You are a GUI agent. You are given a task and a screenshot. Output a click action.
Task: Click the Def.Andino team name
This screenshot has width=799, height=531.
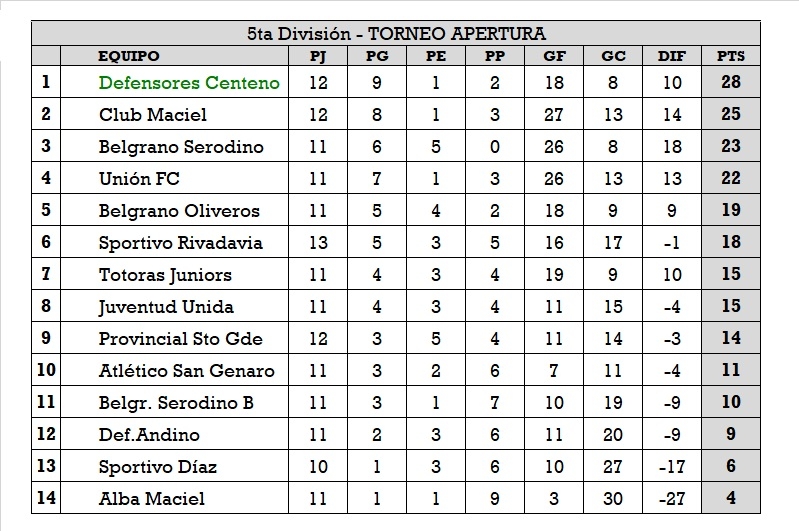click(x=149, y=435)
